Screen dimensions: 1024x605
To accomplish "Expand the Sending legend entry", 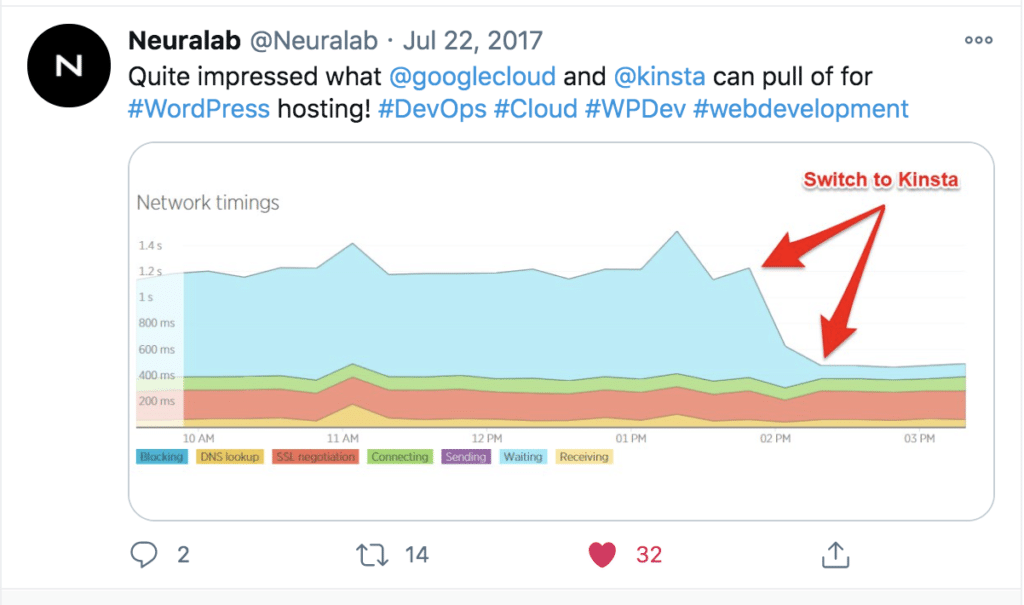I will [x=464, y=456].
